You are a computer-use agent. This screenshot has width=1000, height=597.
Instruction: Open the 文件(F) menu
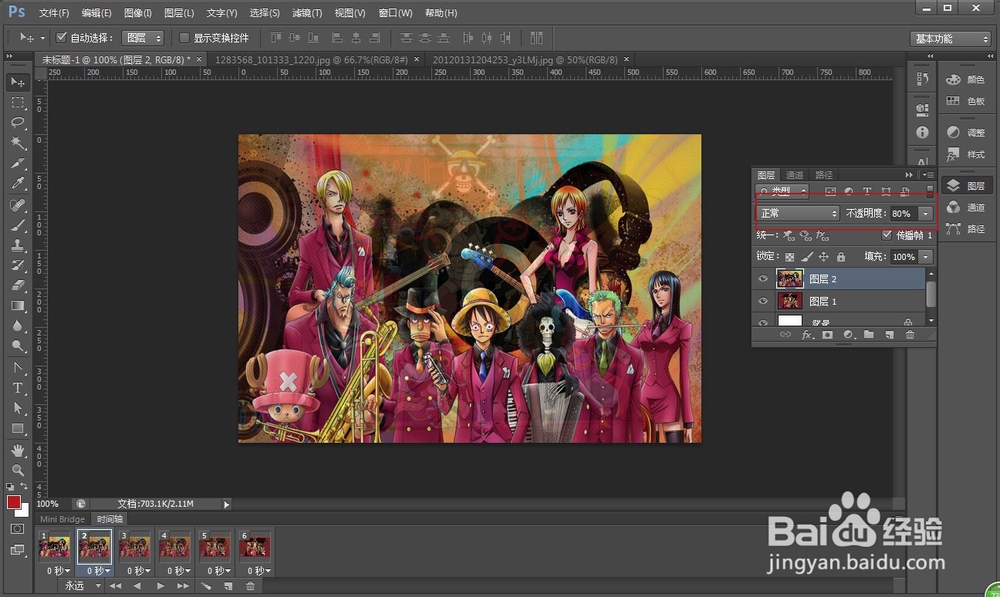[54, 13]
